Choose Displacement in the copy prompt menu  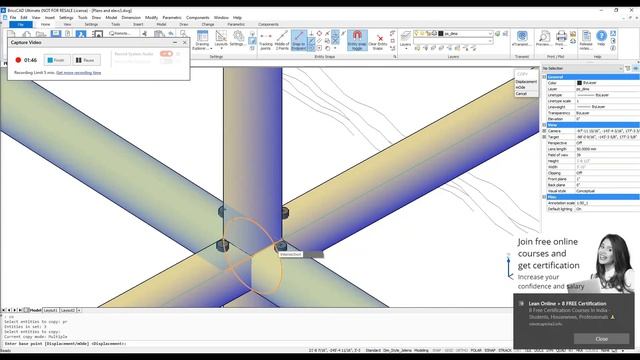point(526,82)
